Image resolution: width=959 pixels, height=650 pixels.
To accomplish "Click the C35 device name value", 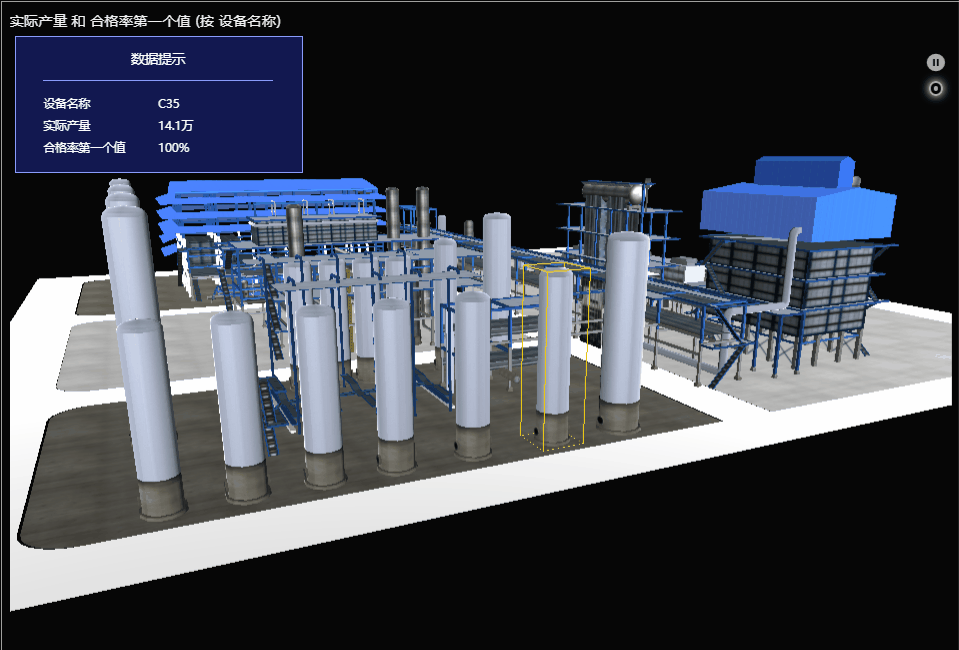I will click(x=169, y=103).
